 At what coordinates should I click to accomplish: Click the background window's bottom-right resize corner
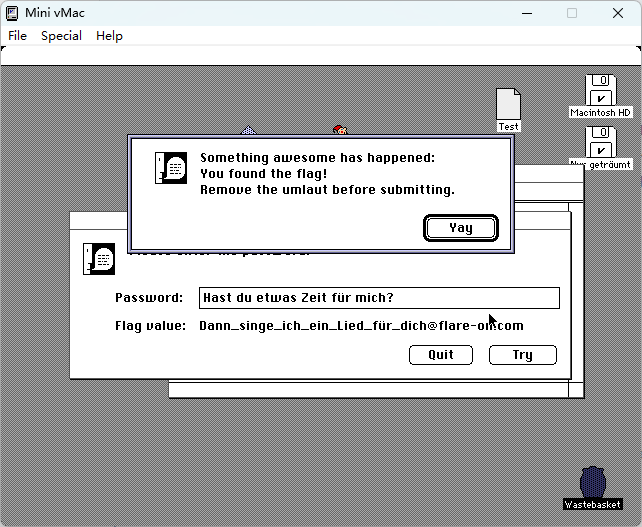pos(576,389)
